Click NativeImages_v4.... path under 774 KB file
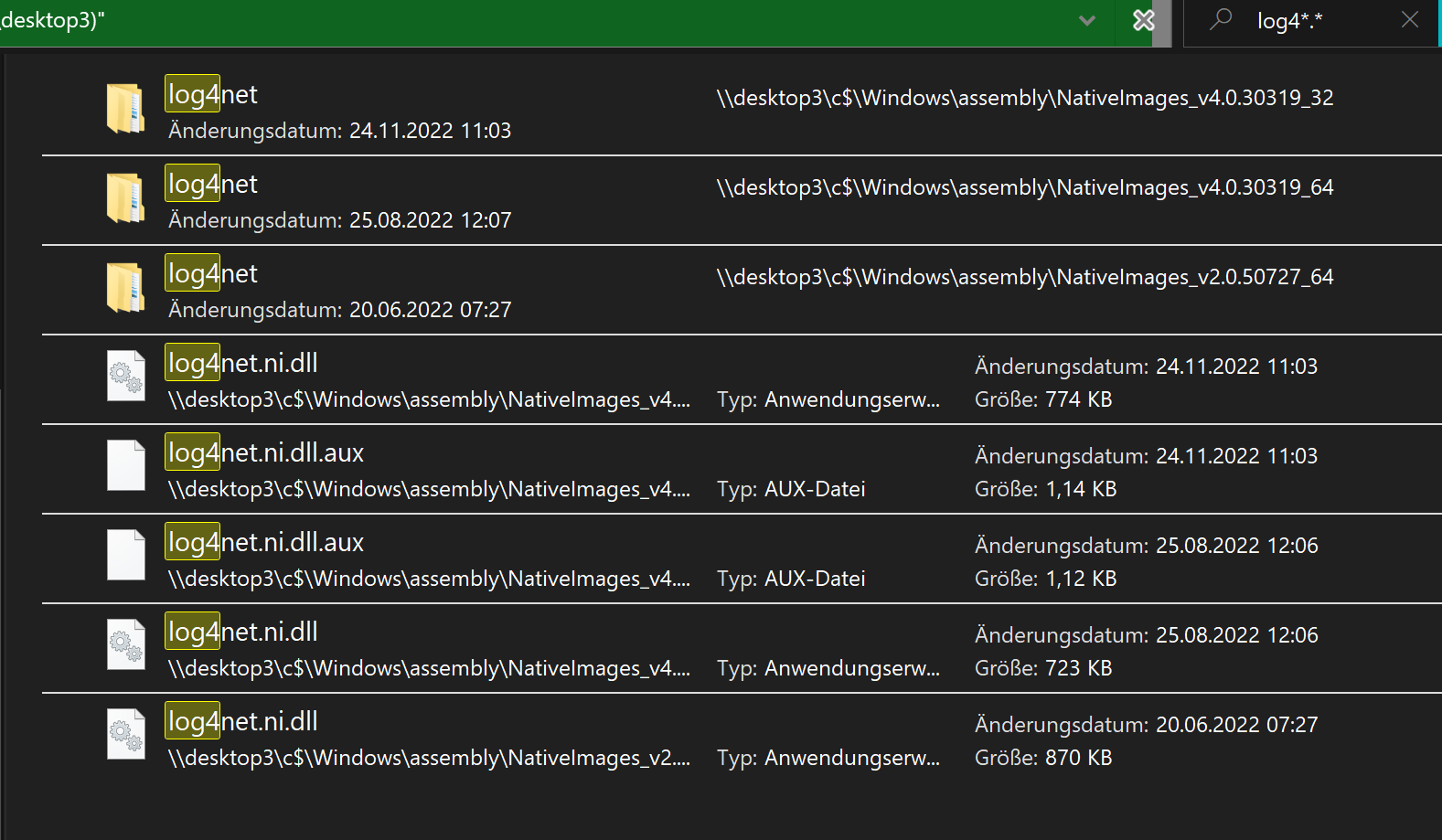 pos(429,399)
